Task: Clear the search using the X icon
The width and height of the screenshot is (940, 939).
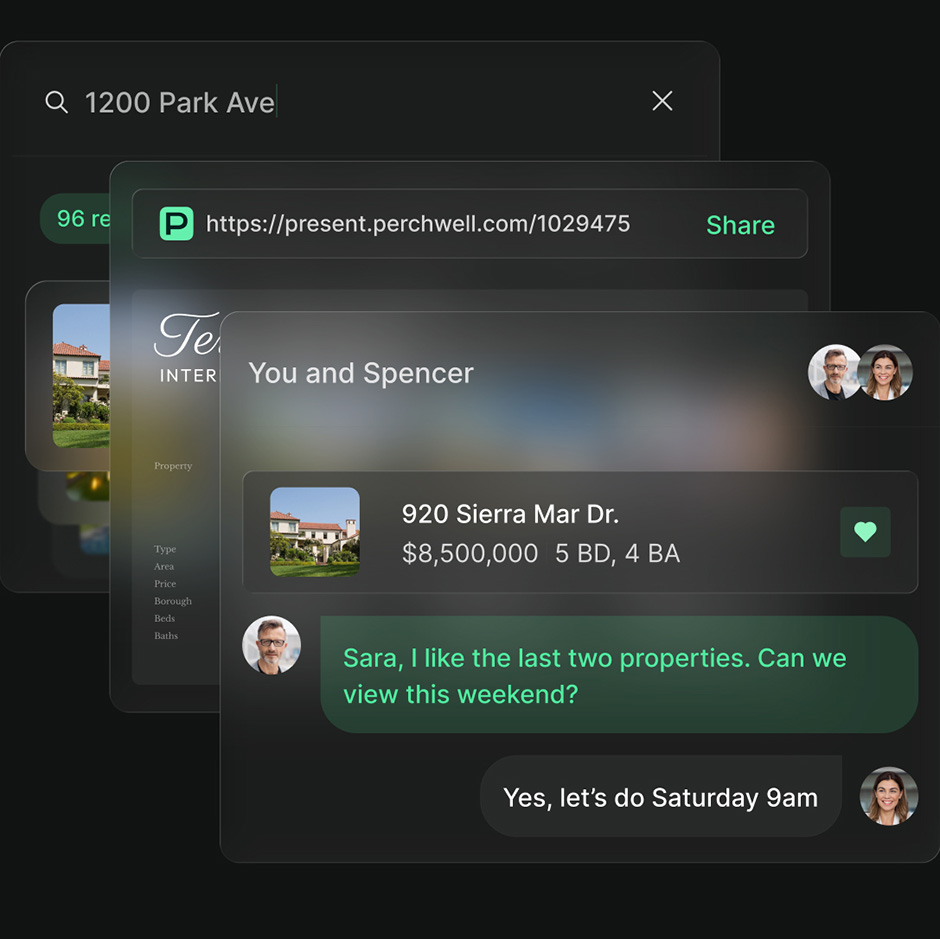Action: point(662,101)
